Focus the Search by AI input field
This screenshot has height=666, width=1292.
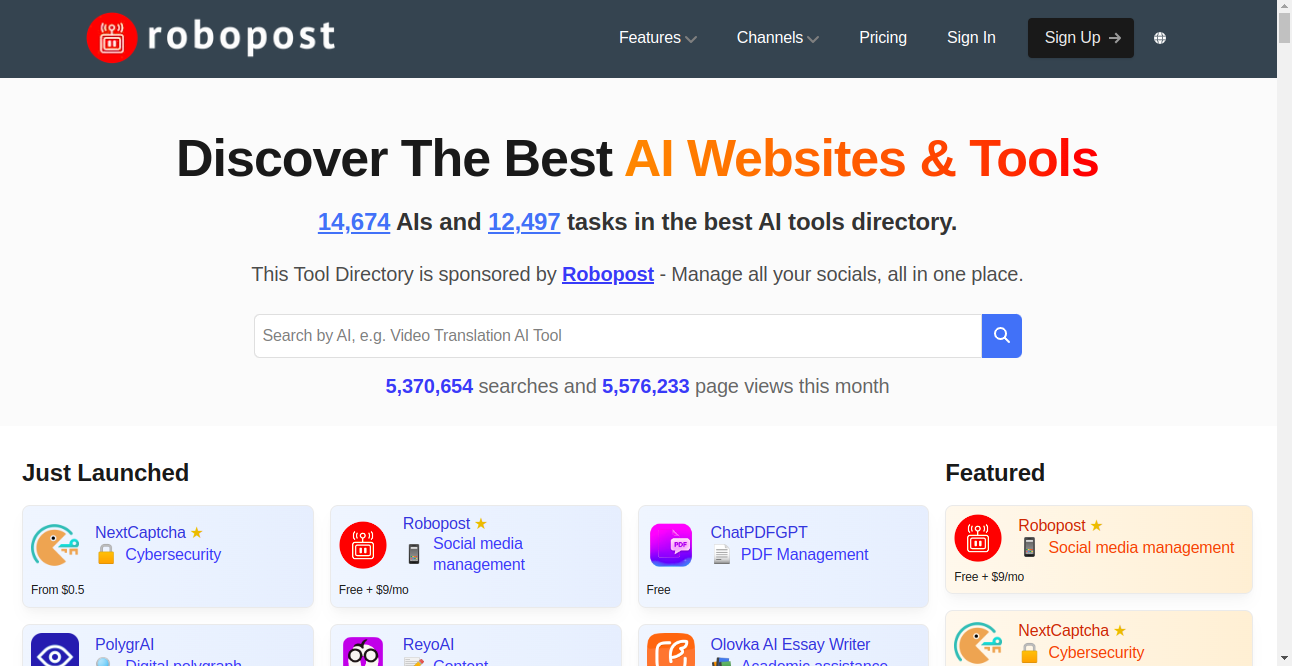618,336
